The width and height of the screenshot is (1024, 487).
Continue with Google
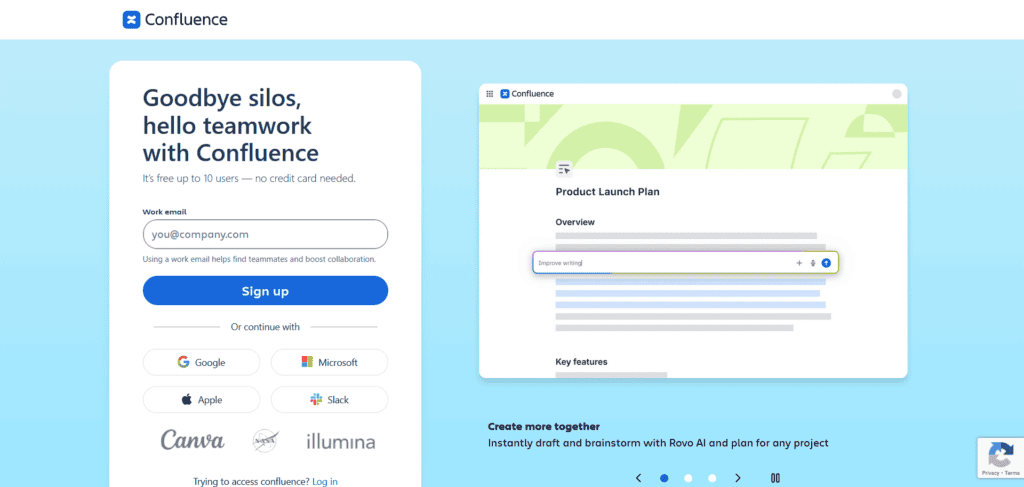coord(201,362)
